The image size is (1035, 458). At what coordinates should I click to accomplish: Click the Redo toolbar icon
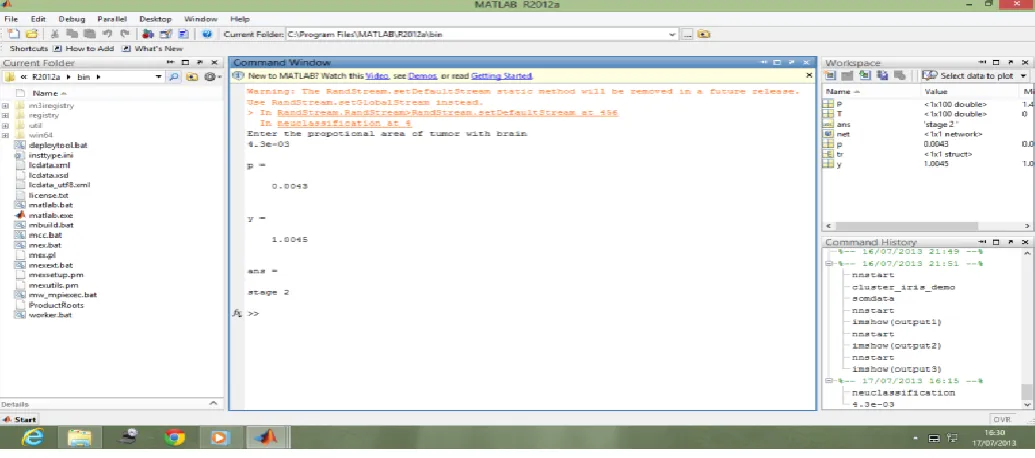(x=123, y=34)
